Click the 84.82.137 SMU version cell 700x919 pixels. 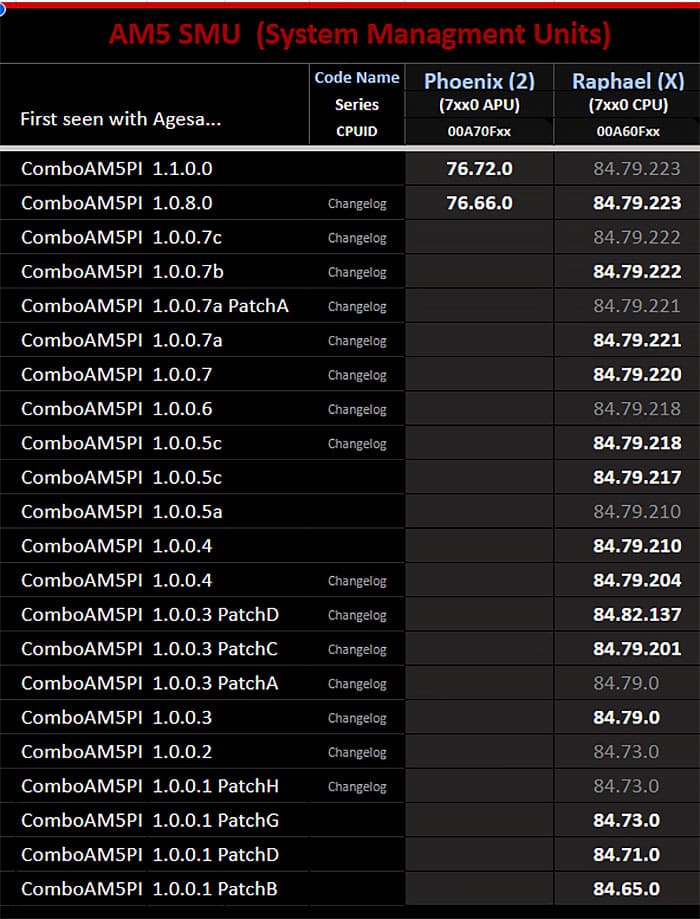pos(637,614)
